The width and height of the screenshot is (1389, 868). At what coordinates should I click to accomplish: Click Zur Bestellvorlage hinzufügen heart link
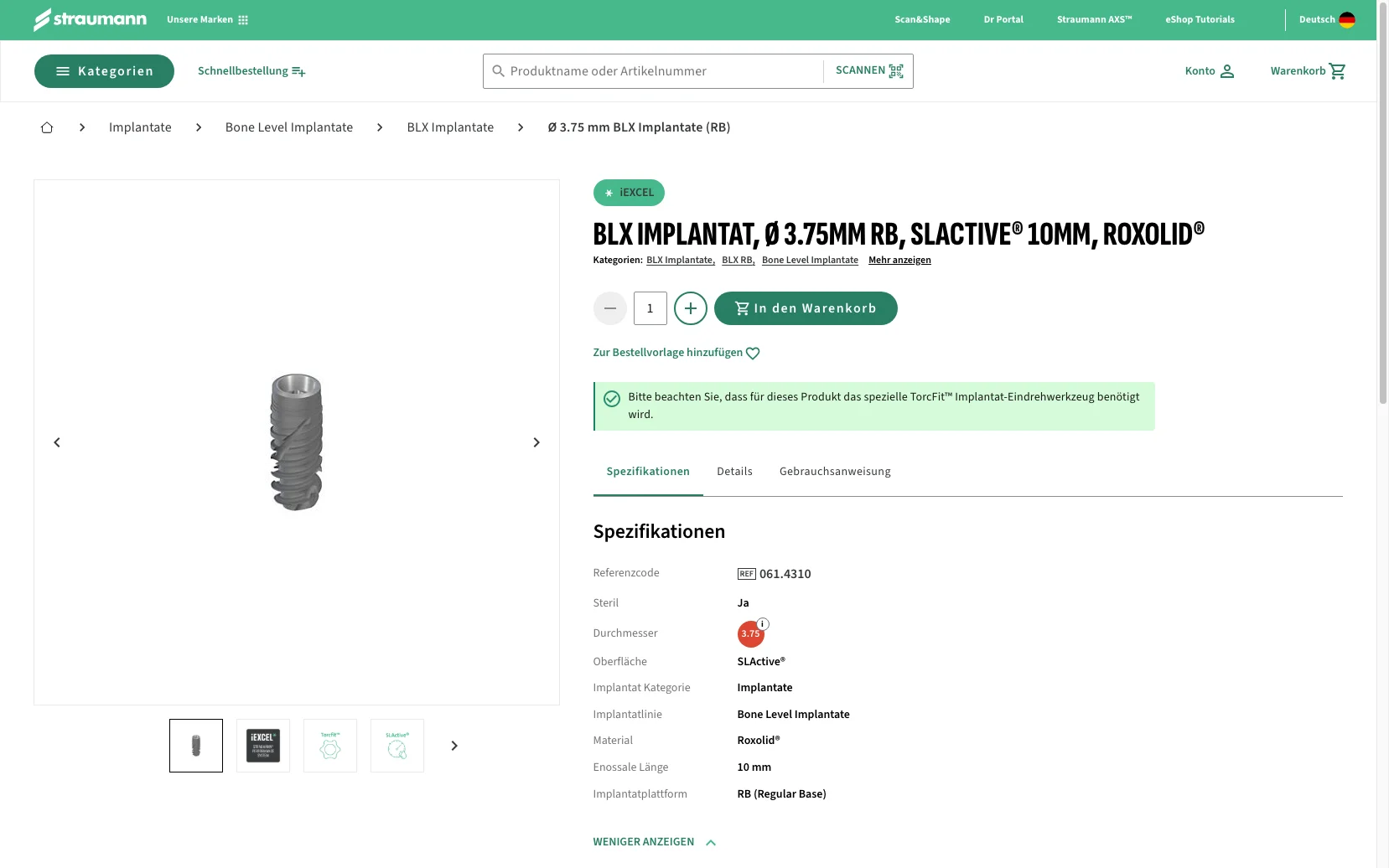[676, 353]
